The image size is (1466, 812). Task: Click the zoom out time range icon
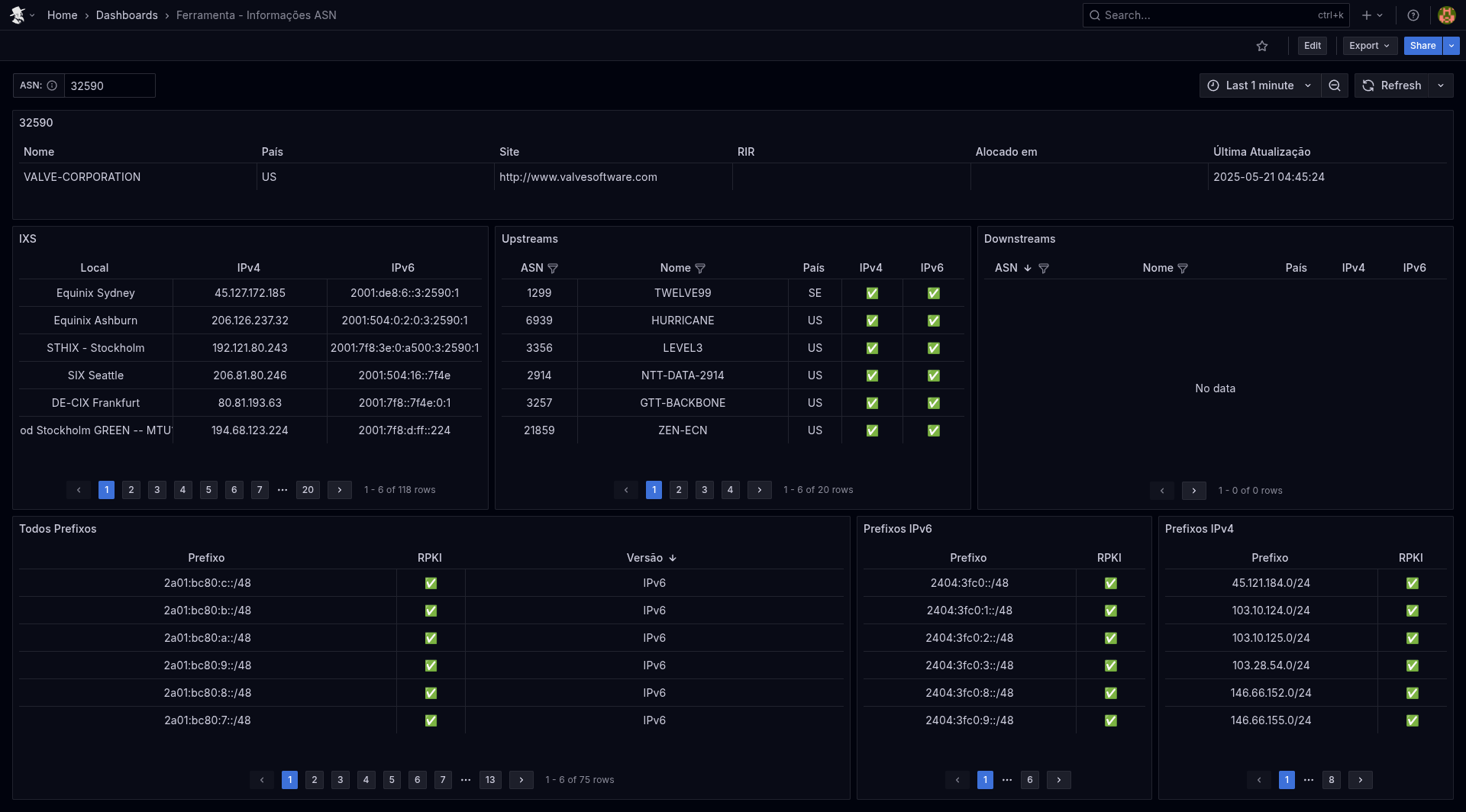(1335, 85)
